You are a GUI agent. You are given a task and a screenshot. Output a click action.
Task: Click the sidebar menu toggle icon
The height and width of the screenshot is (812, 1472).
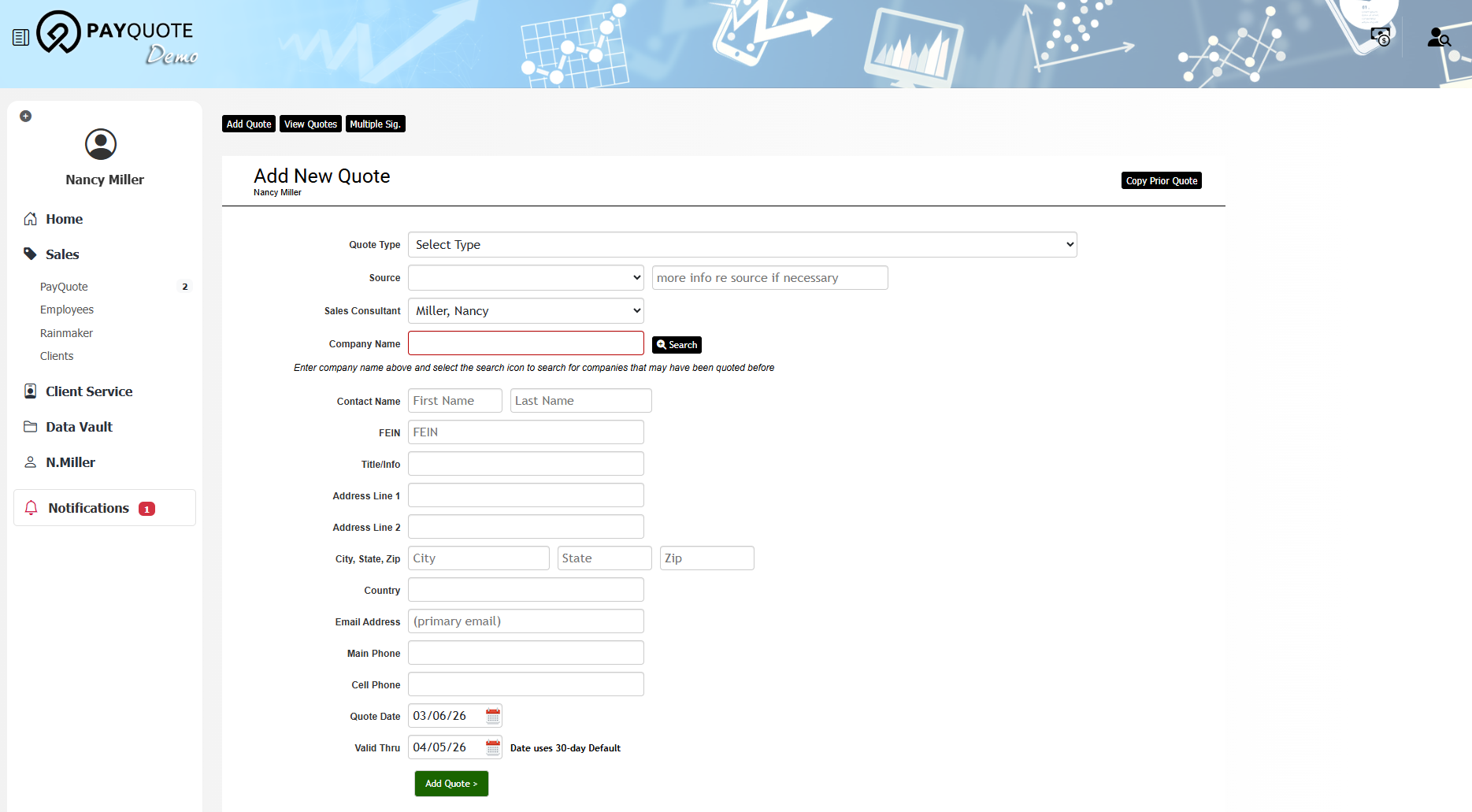(x=21, y=37)
